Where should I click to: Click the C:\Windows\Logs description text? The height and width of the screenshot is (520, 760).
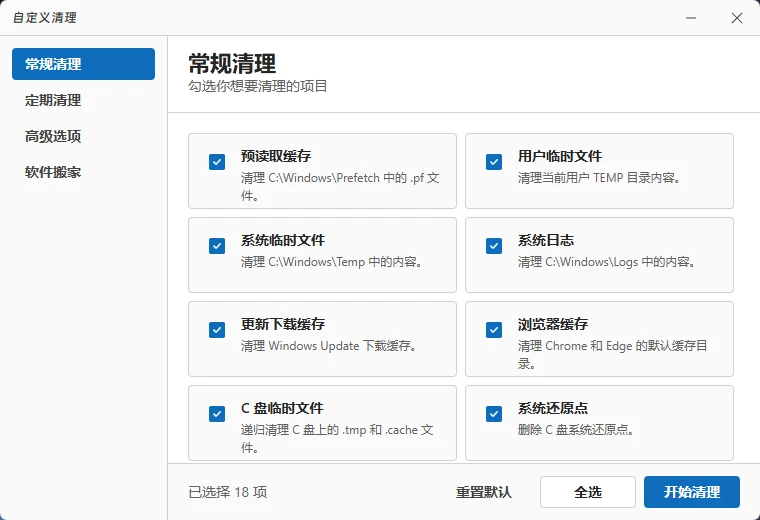coord(607,262)
